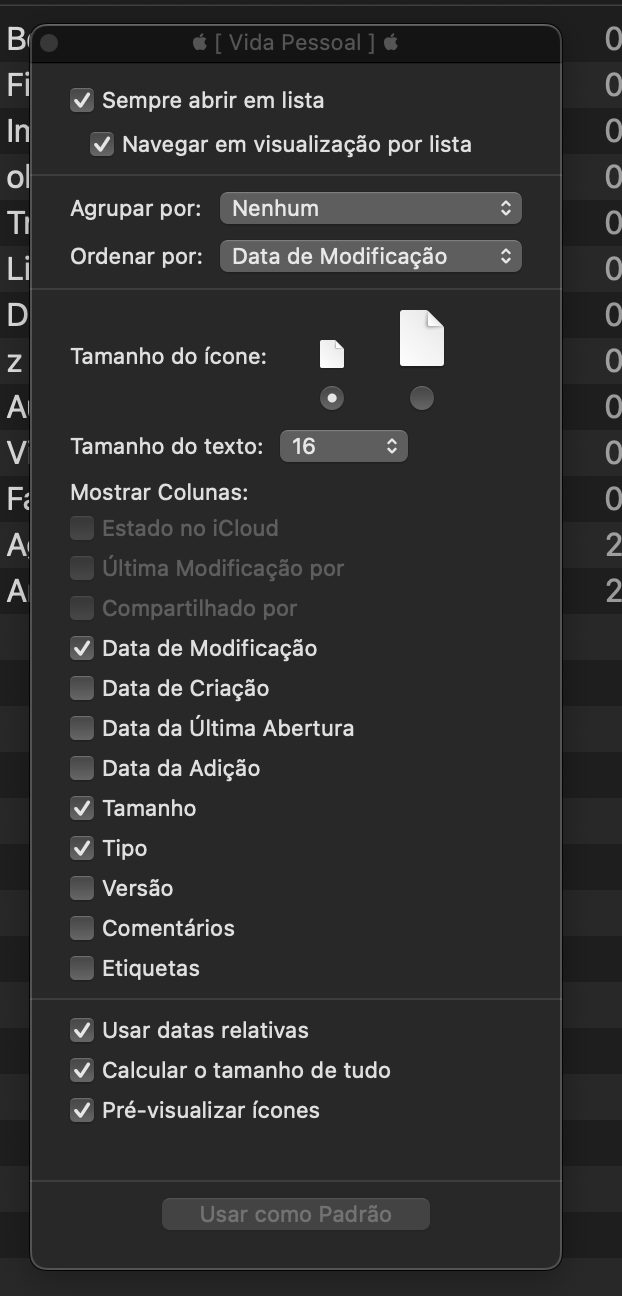Enable the Data da Adição column

pyautogui.click(x=82, y=768)
